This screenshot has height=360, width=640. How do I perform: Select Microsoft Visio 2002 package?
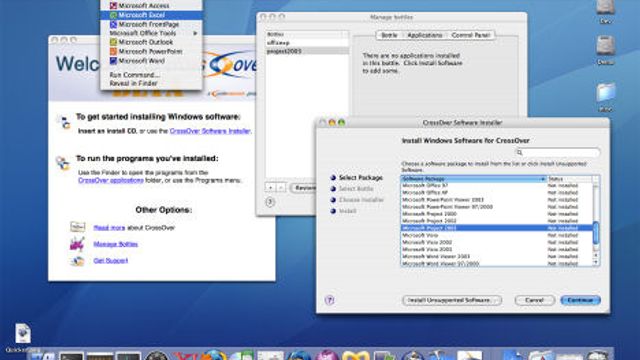coord(497,242)
